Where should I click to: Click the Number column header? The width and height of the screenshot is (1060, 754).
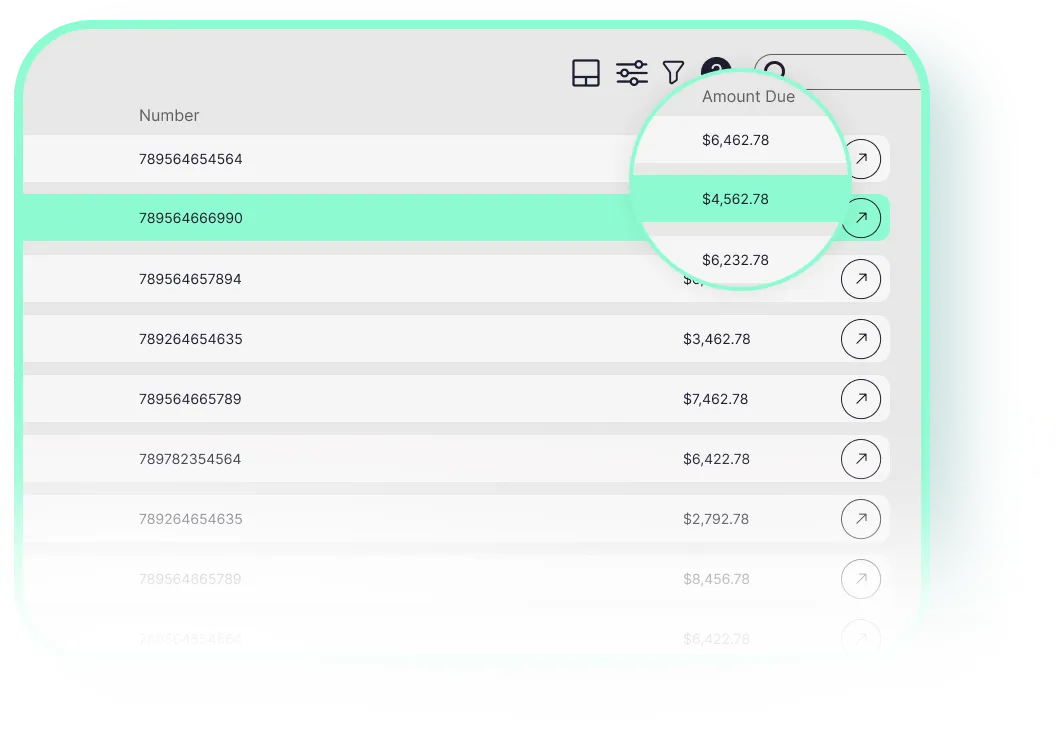click(169, 116)
